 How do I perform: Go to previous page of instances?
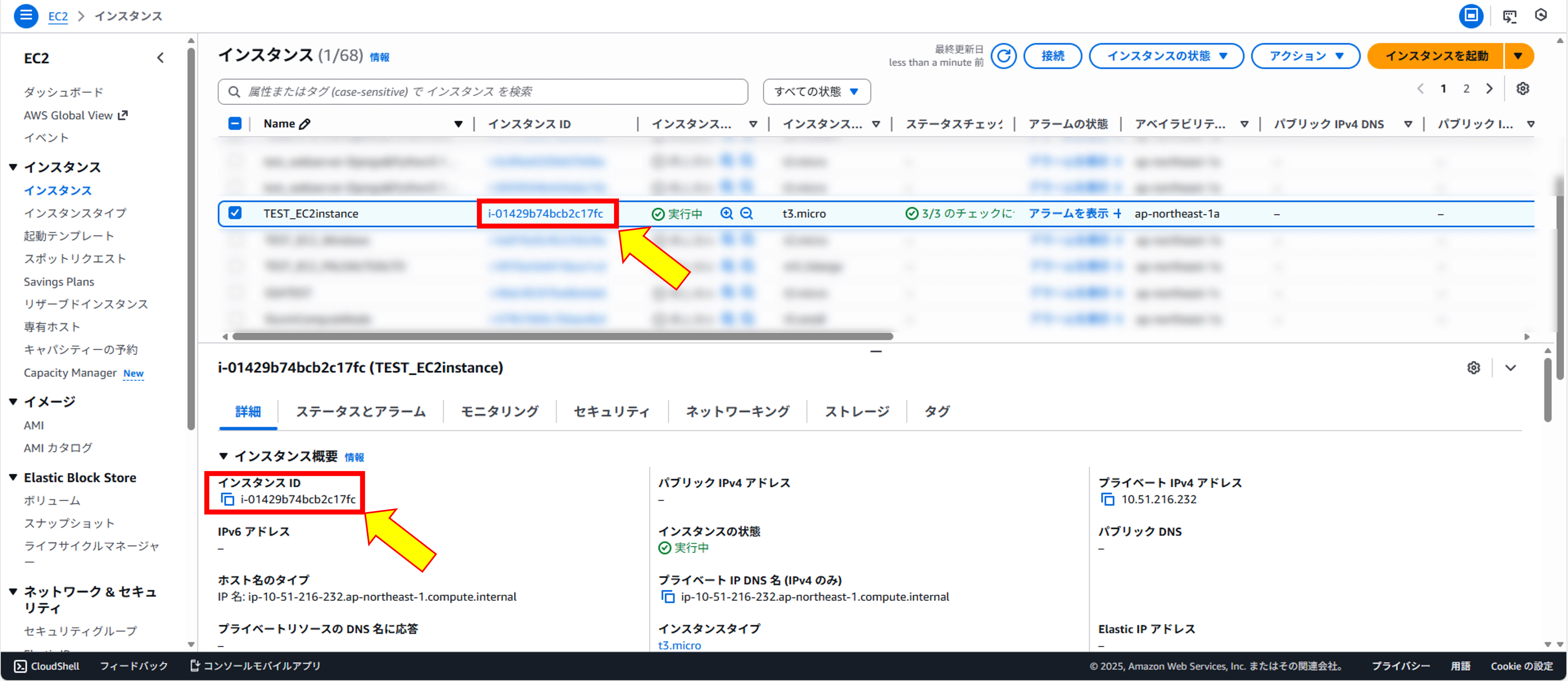coord(1420,89)
